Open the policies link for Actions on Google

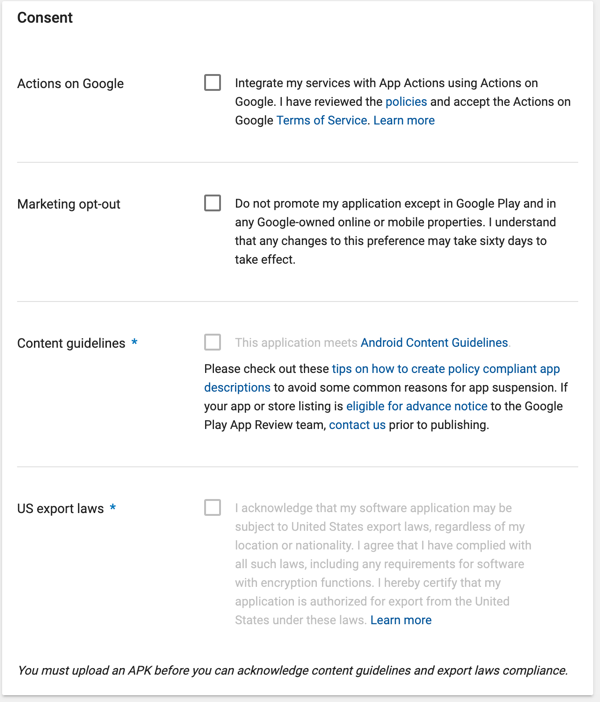406,102
